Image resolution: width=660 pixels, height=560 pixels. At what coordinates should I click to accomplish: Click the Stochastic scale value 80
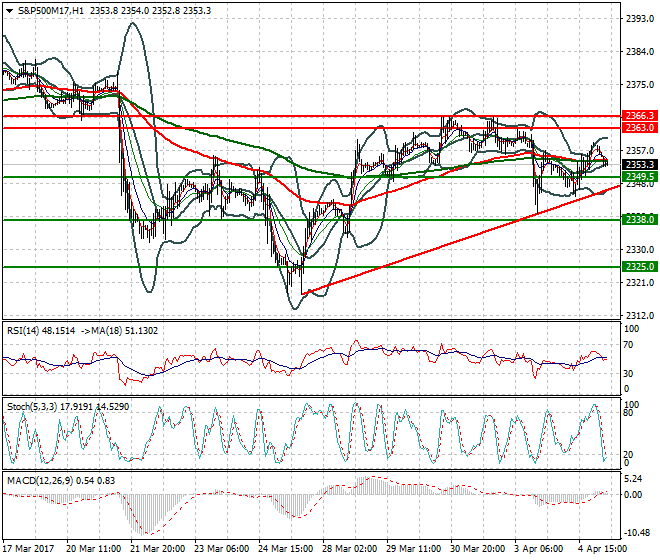point(628,413)
